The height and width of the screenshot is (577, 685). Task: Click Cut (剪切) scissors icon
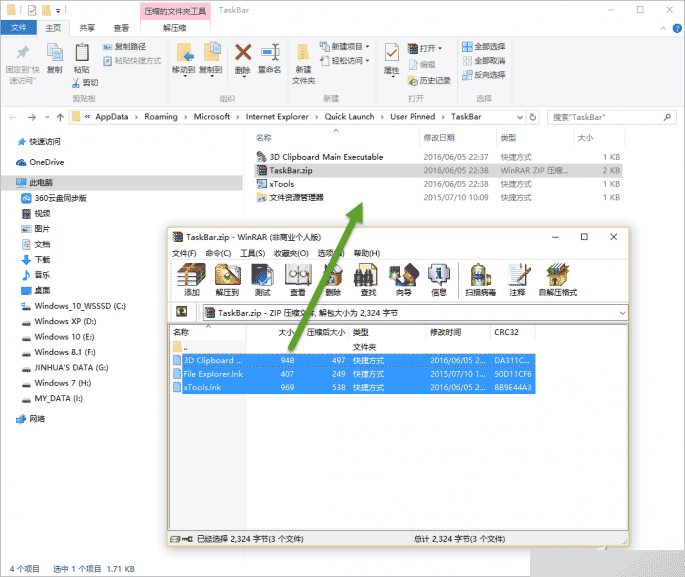(x=76, y=83)
